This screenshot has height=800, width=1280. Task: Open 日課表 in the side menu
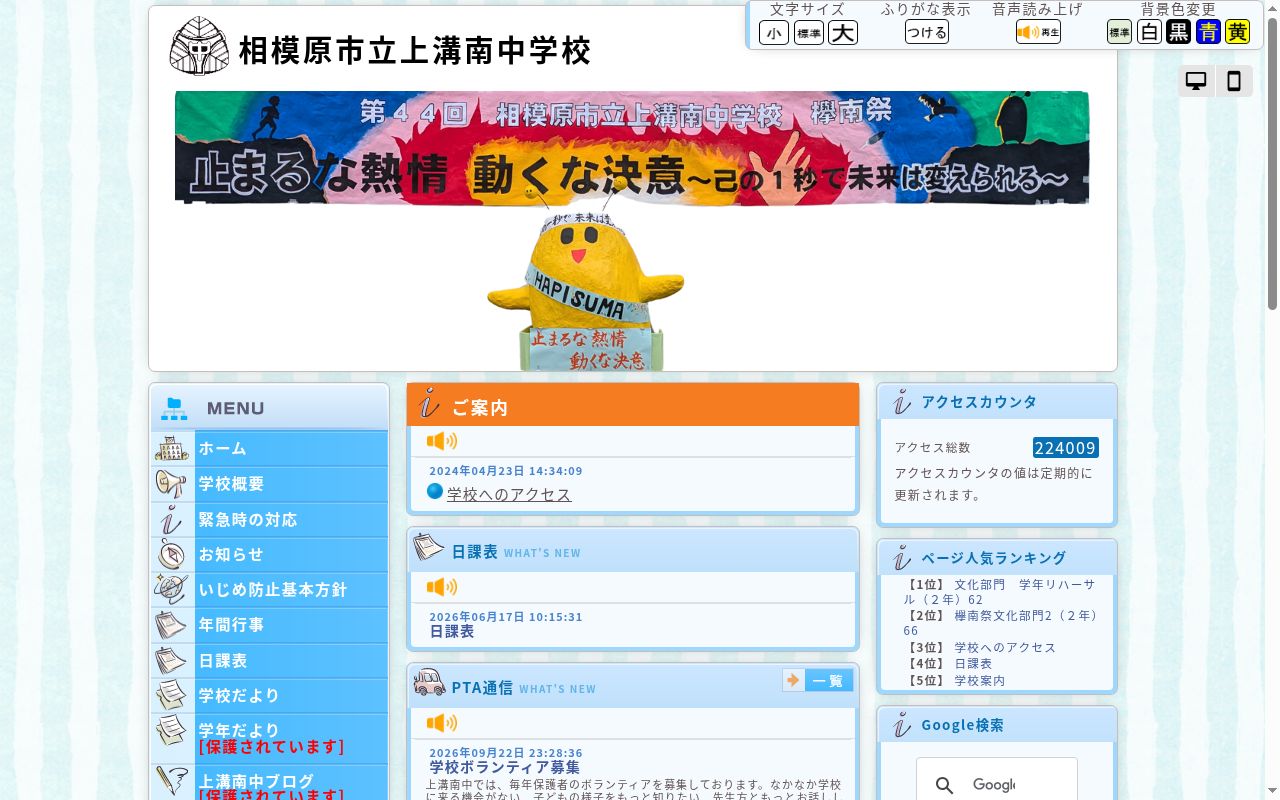[270, 661]
